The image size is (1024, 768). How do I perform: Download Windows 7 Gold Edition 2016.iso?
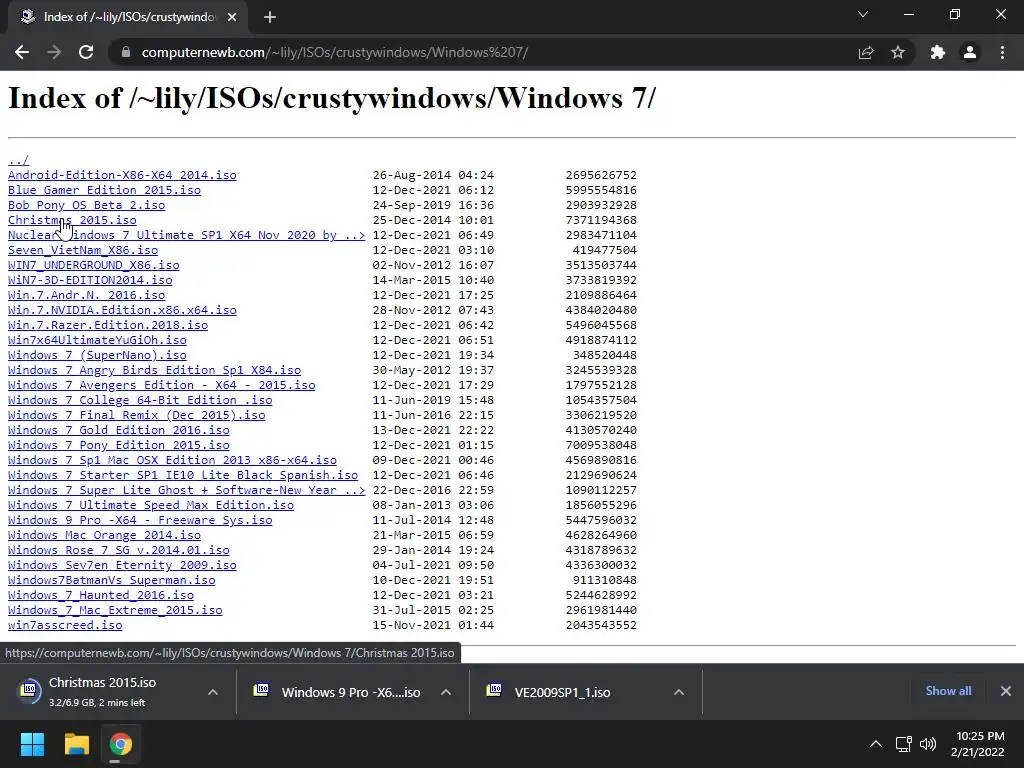coord(119,430)
